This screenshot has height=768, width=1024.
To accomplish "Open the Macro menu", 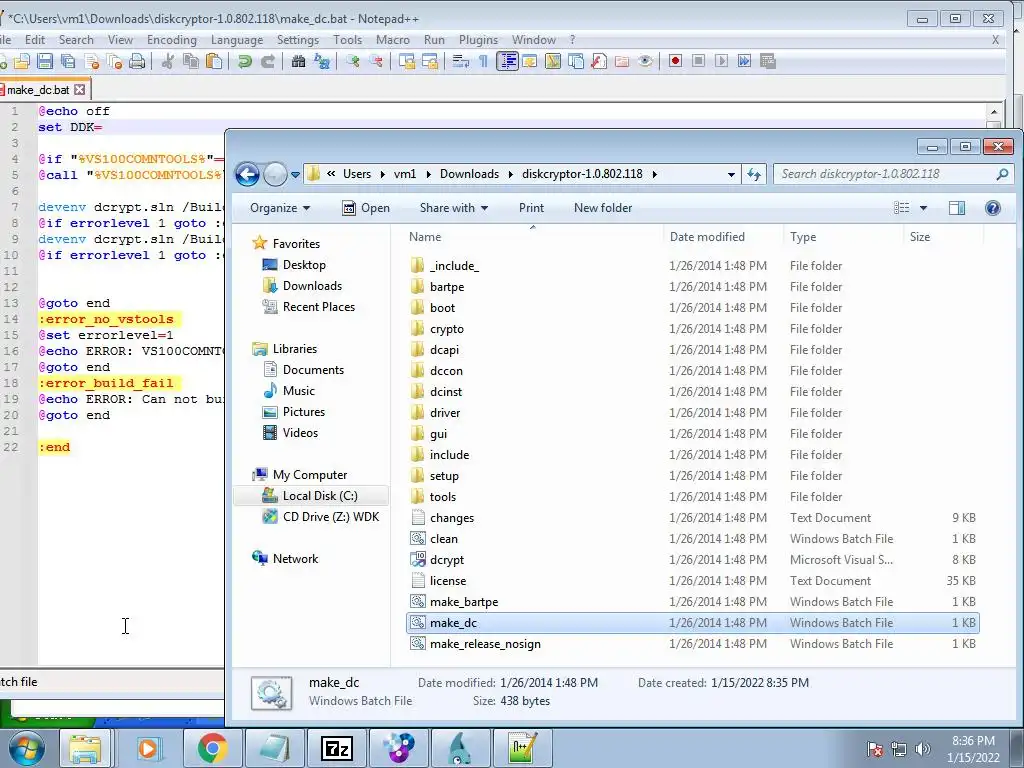I will click(392, 40).
